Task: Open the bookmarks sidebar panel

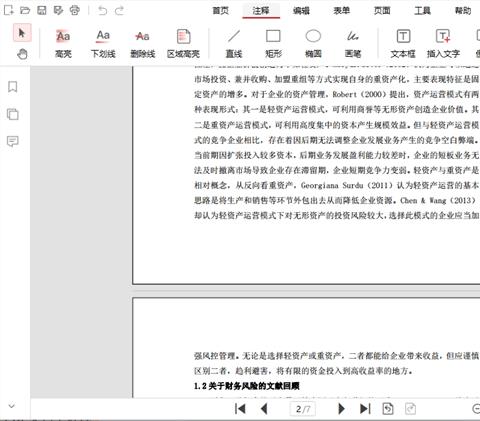Action: [x=13, y=87]
